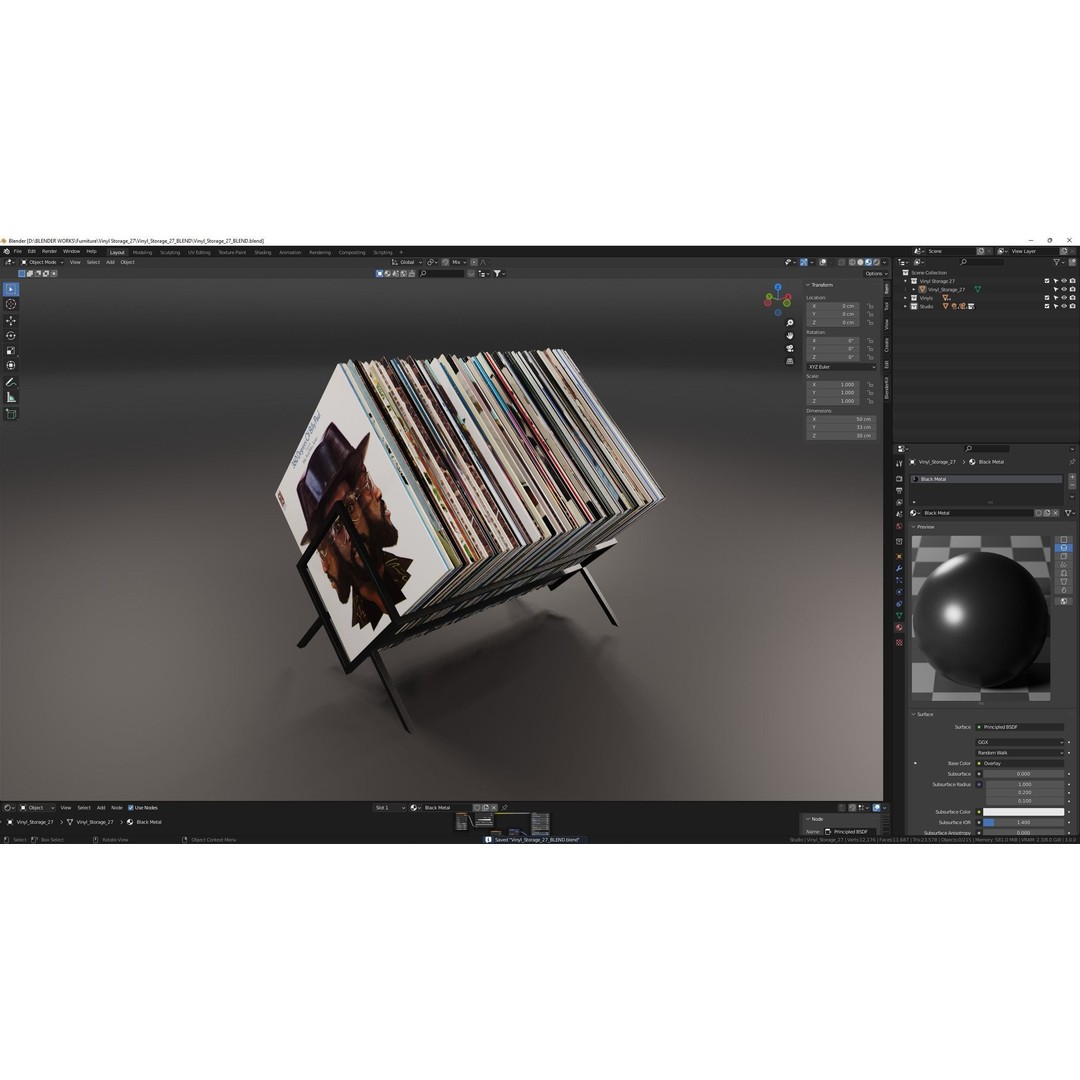Open the Output properties tab icon
The width and height of the screenshot is (1080, 1080).
pyautogui.click(x=899, y=490)
